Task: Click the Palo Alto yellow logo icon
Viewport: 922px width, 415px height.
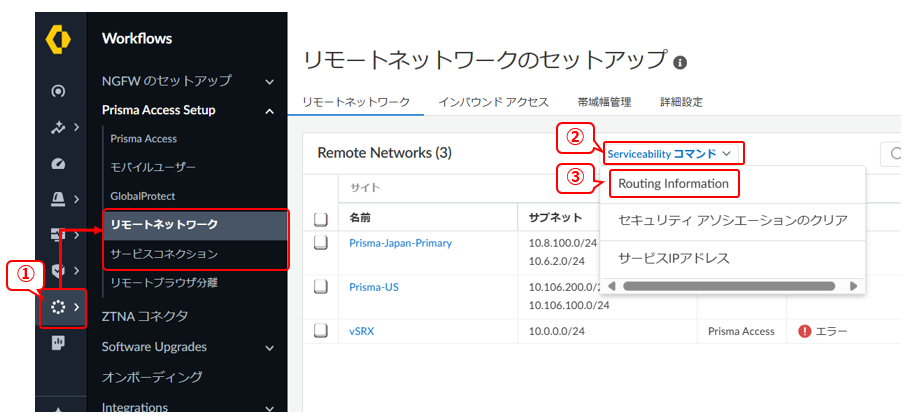Action: point(58,41)
